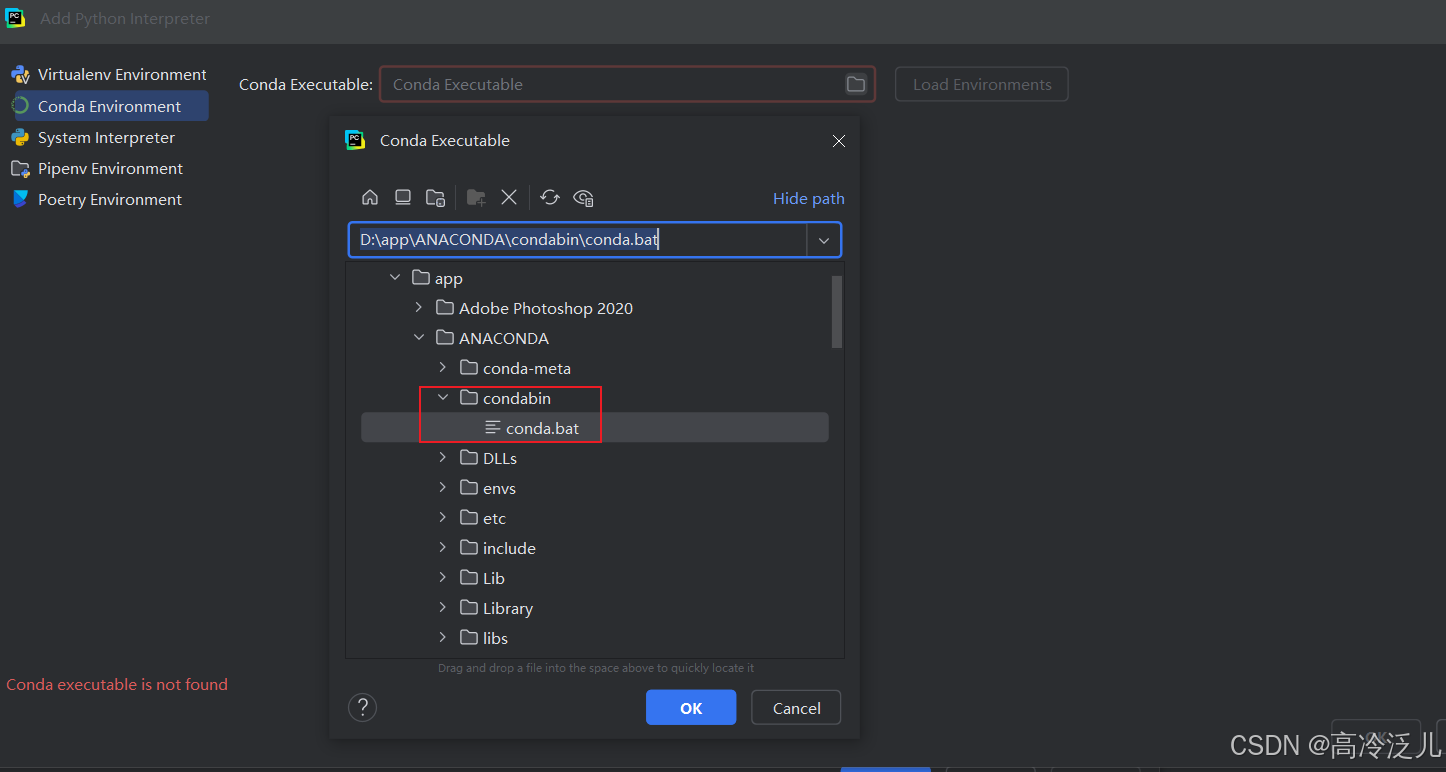Viewport: 1446px width, 772px height.
Task: Select the conda.bat file
Action: [594, 428]
